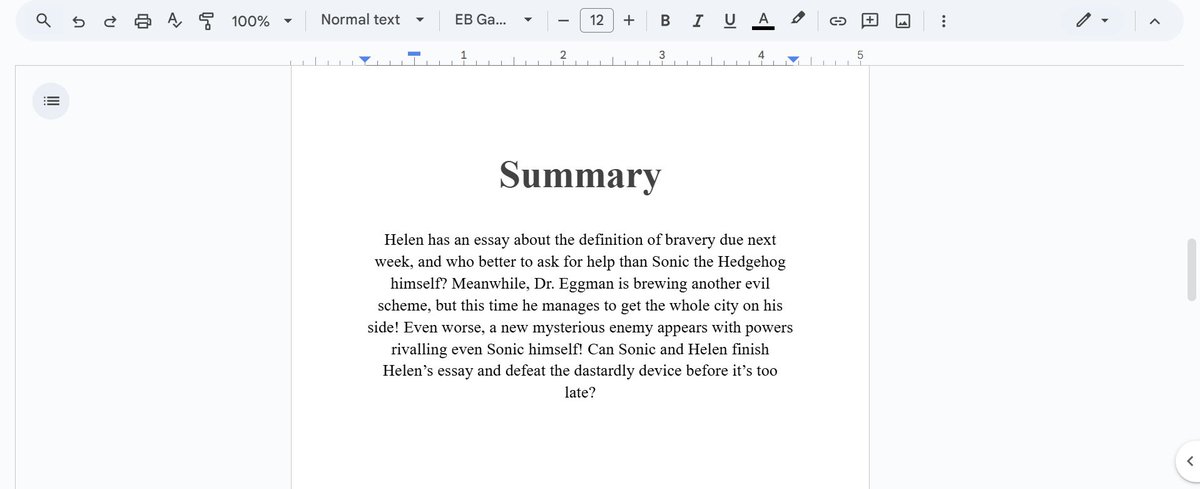Print the document
The image size is (1200, 489).
click(x=143, y=20)
